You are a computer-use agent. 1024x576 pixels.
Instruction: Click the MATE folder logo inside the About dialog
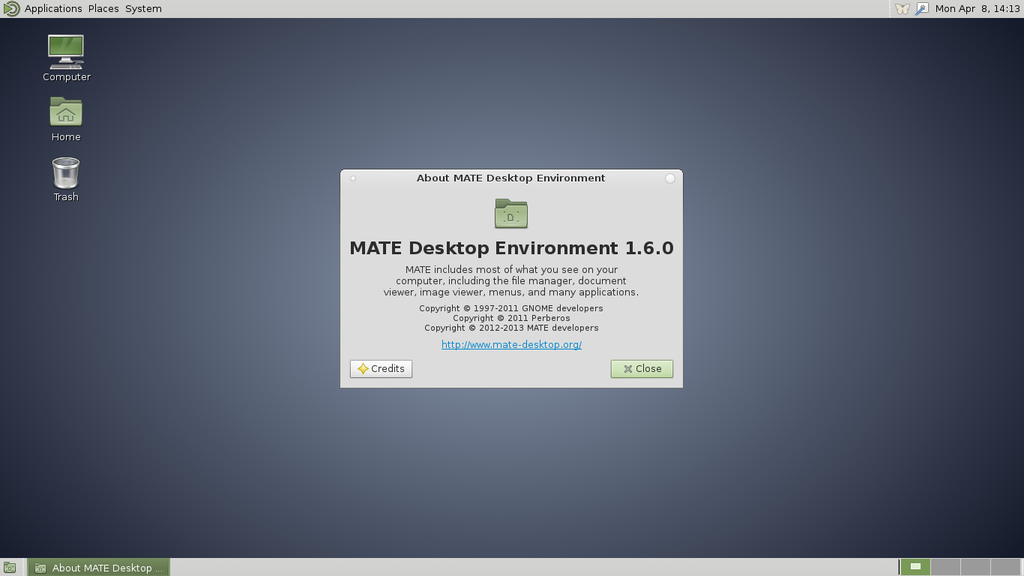coord(511,212)
